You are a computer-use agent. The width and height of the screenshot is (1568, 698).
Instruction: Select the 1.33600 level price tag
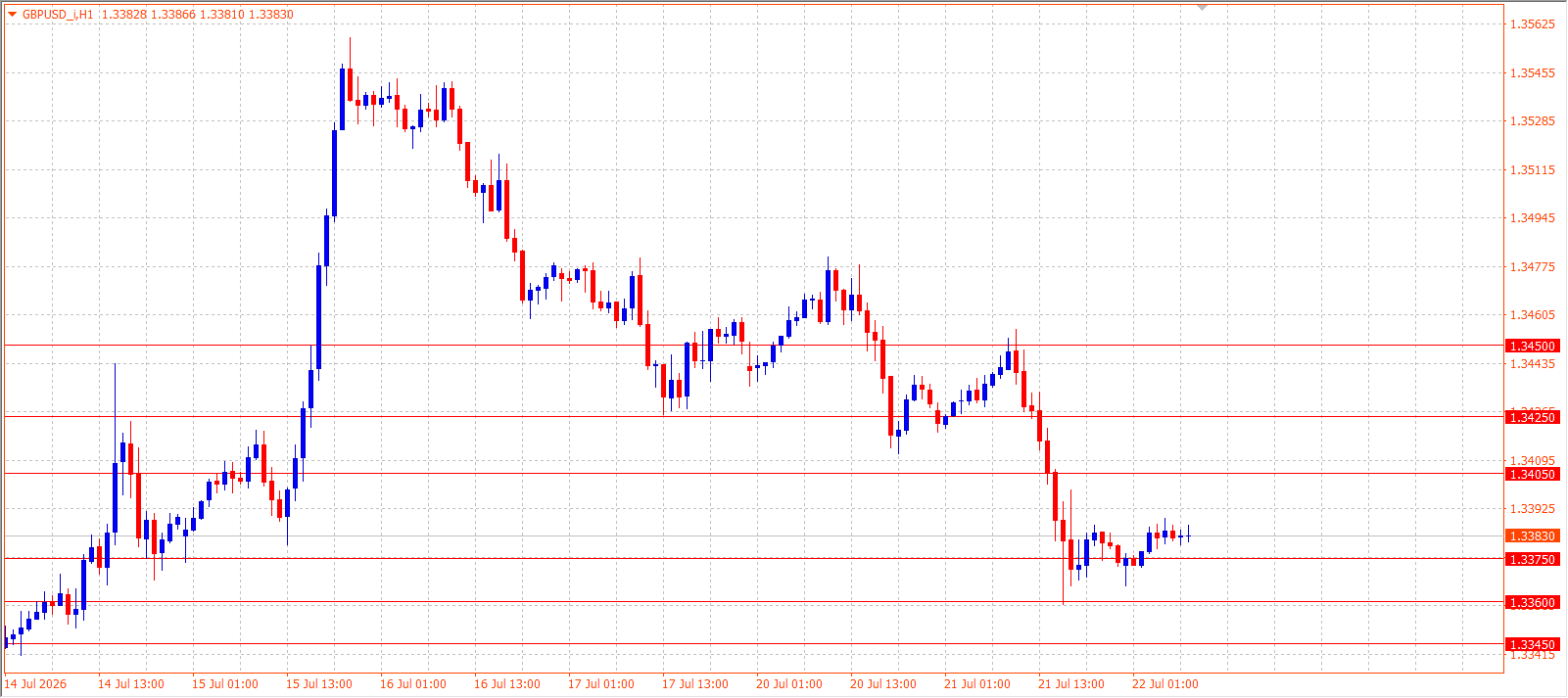(1532, 602)
